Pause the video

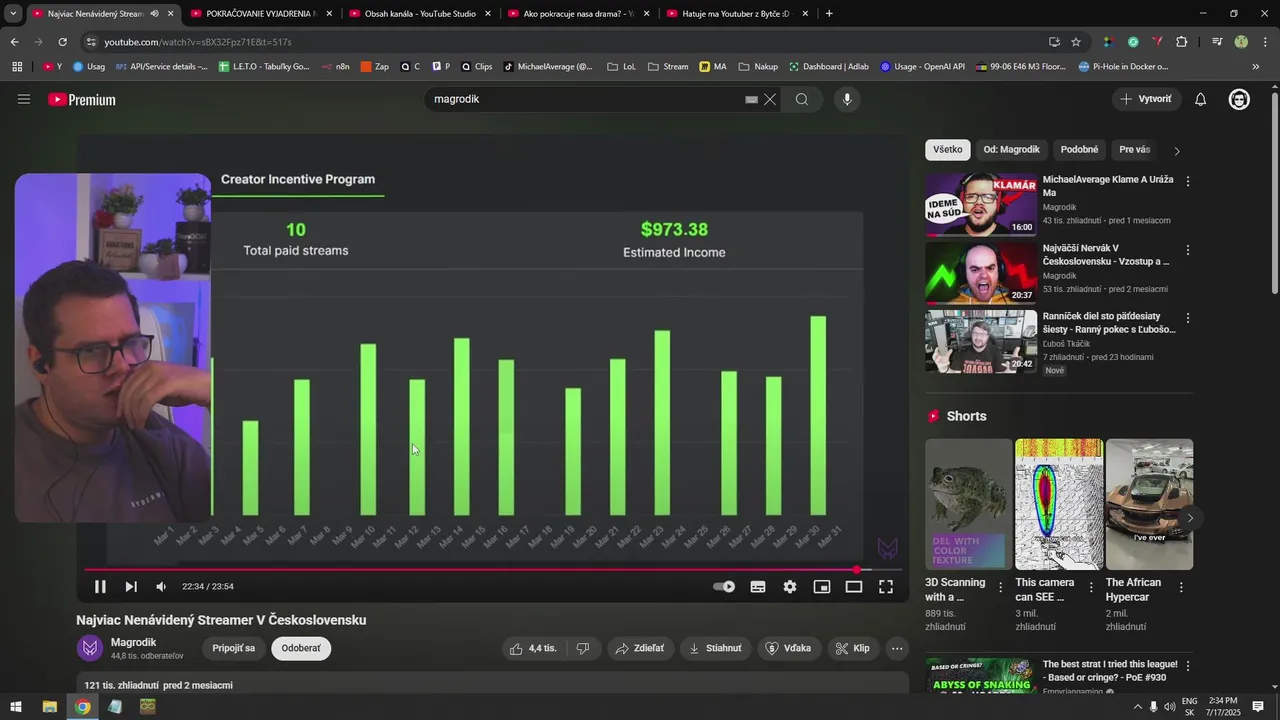click(x=100, y=587)
